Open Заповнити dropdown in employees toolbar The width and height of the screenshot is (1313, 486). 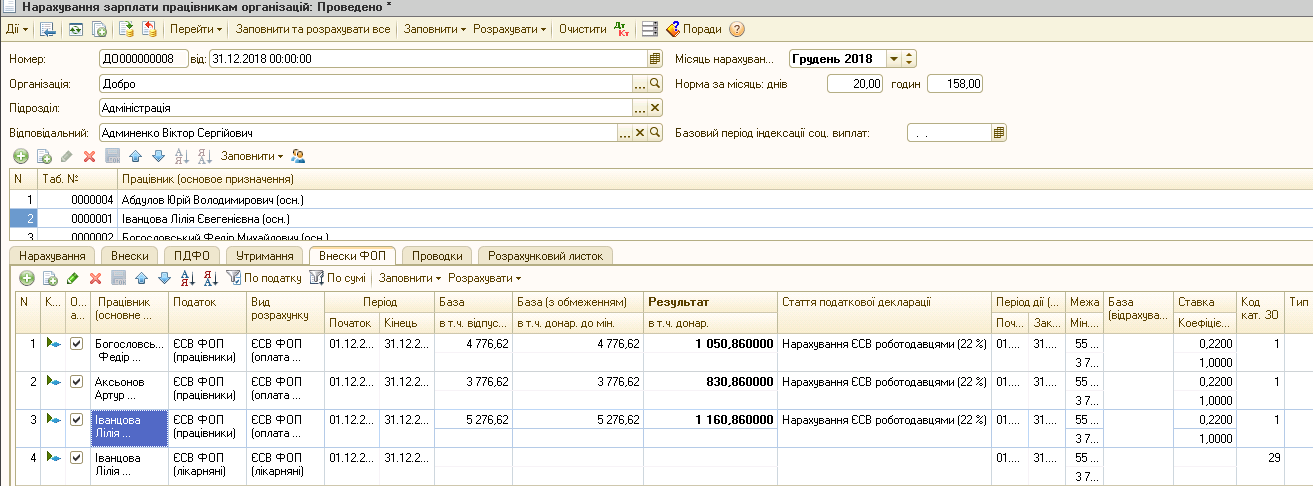tap(252, 156)
